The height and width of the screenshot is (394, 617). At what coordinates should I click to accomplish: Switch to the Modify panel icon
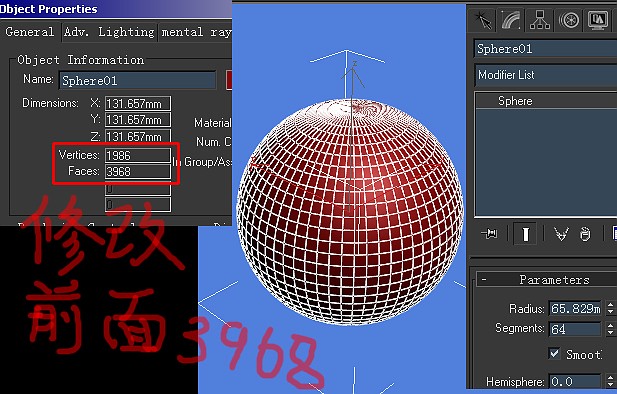pos(511,20)
